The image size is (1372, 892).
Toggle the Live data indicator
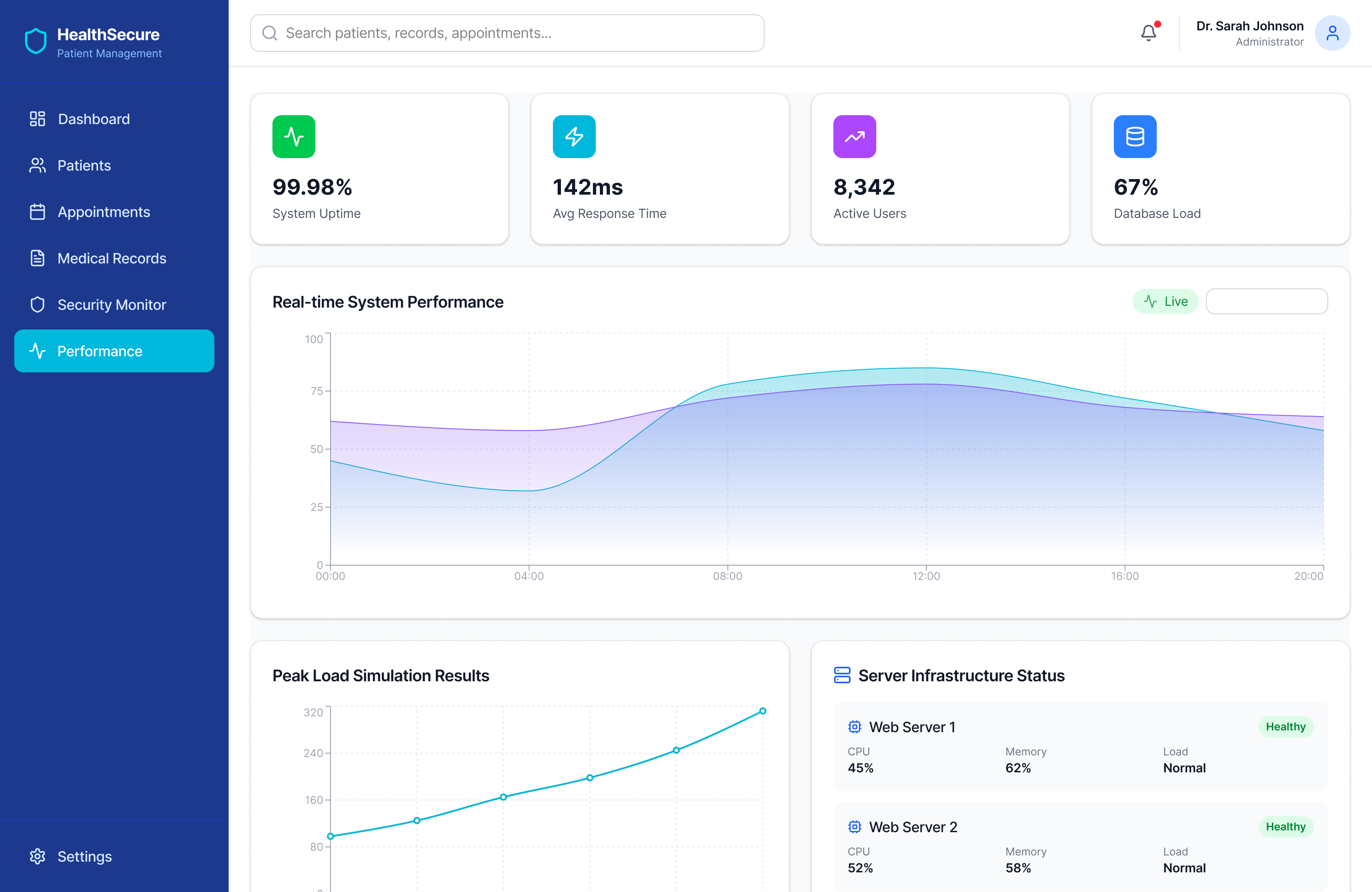[x=1164, y=301]
